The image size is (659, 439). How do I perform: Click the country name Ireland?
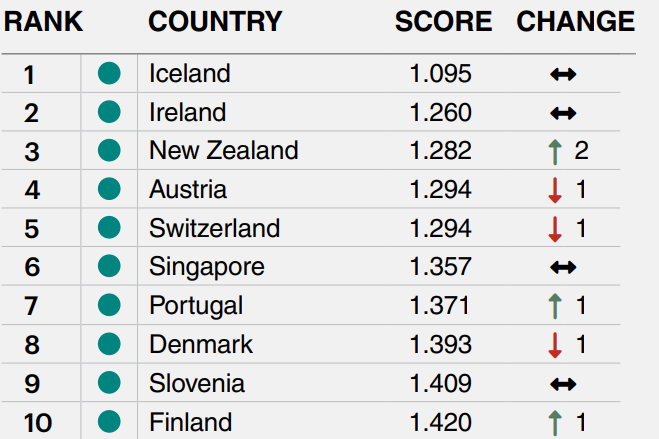[187, 112]
